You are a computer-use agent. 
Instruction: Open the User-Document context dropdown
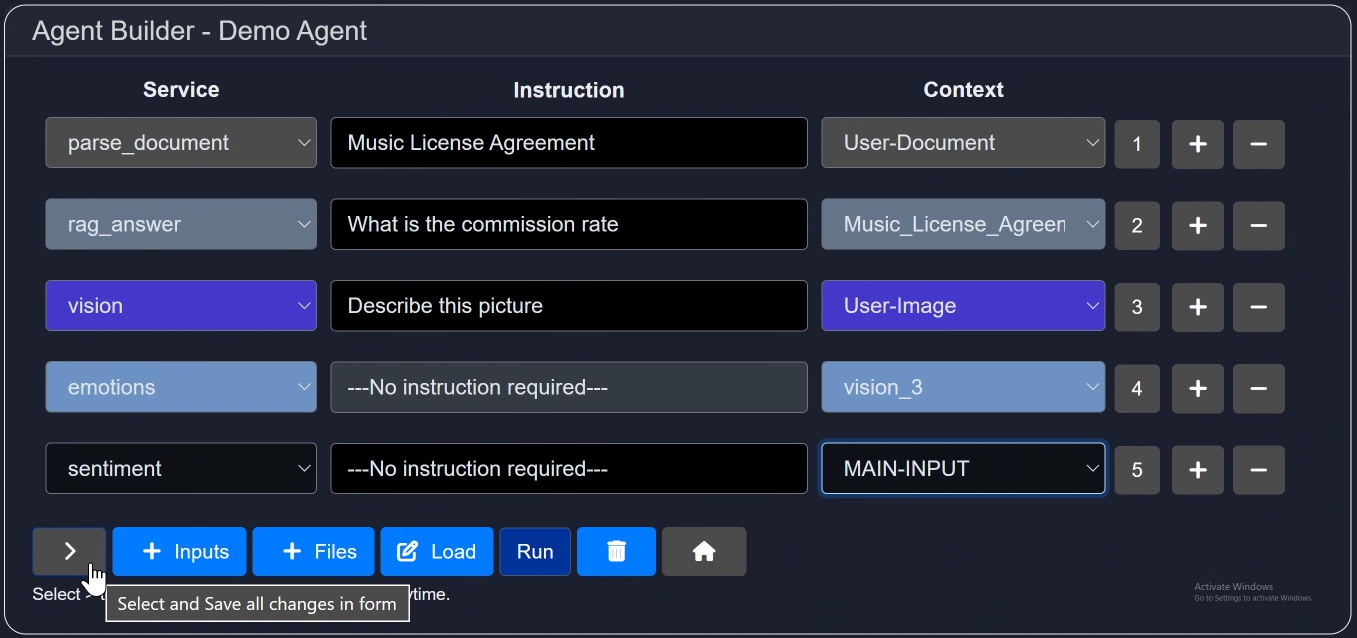pos(963,143)
